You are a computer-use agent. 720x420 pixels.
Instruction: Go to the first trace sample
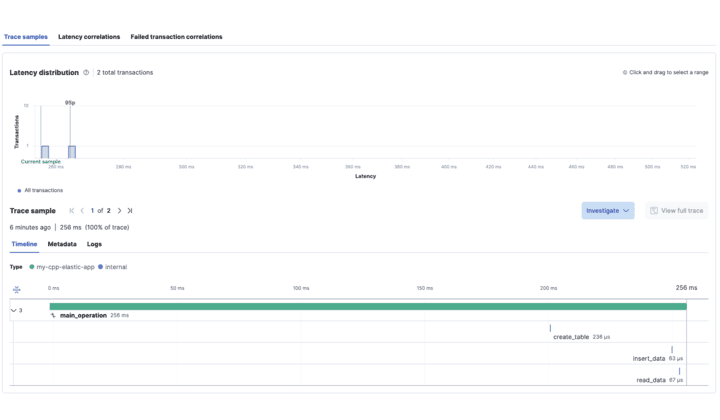71,211
